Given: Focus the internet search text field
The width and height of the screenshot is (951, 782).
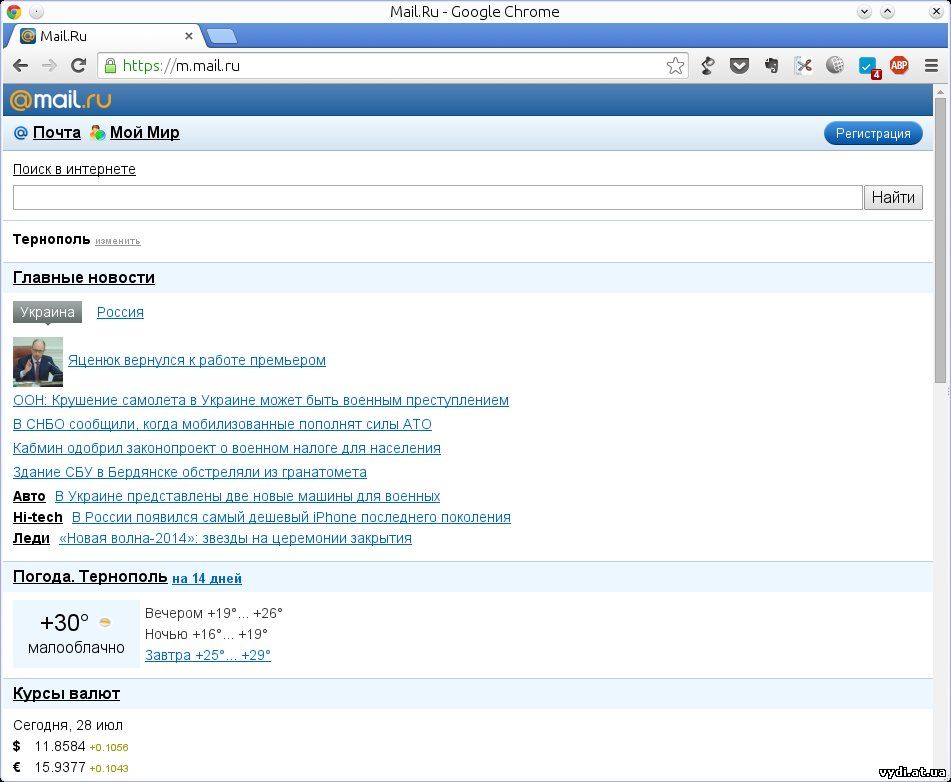Looking at the screenshot, I should tap(438, 197).
